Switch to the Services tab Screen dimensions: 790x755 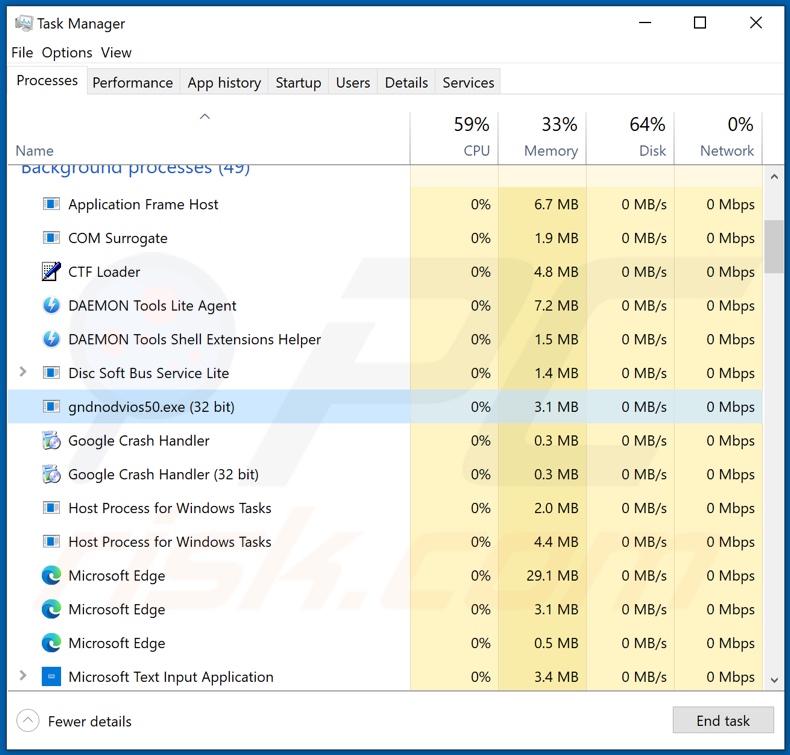pos(468,83)
